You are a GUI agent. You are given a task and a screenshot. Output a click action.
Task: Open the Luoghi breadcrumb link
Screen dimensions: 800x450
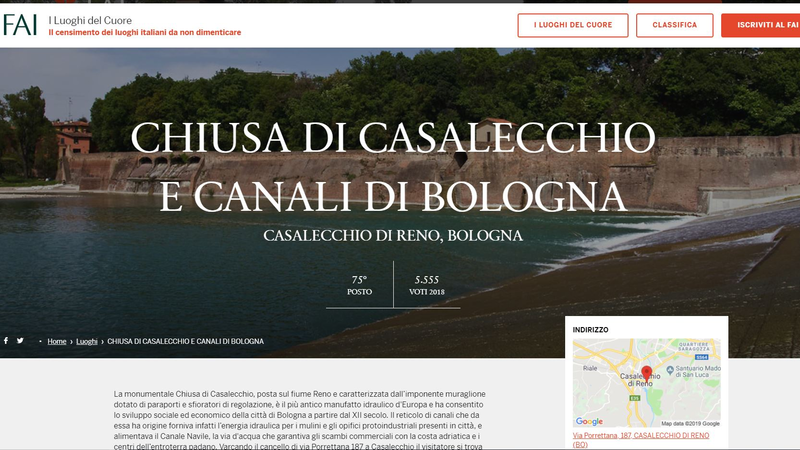[x=87, y=342]
